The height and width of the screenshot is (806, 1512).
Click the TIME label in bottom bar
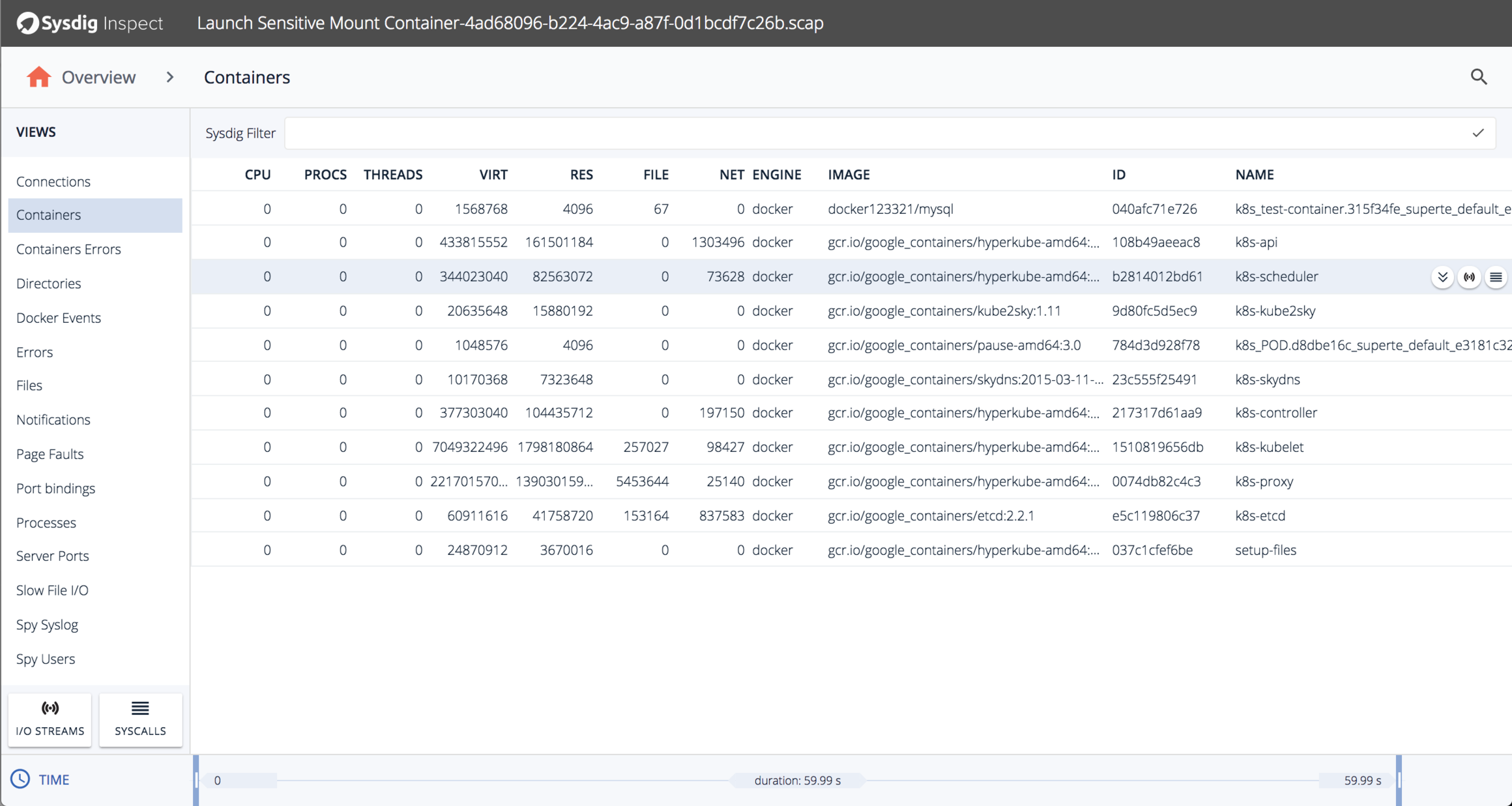[x=53, y=780]
